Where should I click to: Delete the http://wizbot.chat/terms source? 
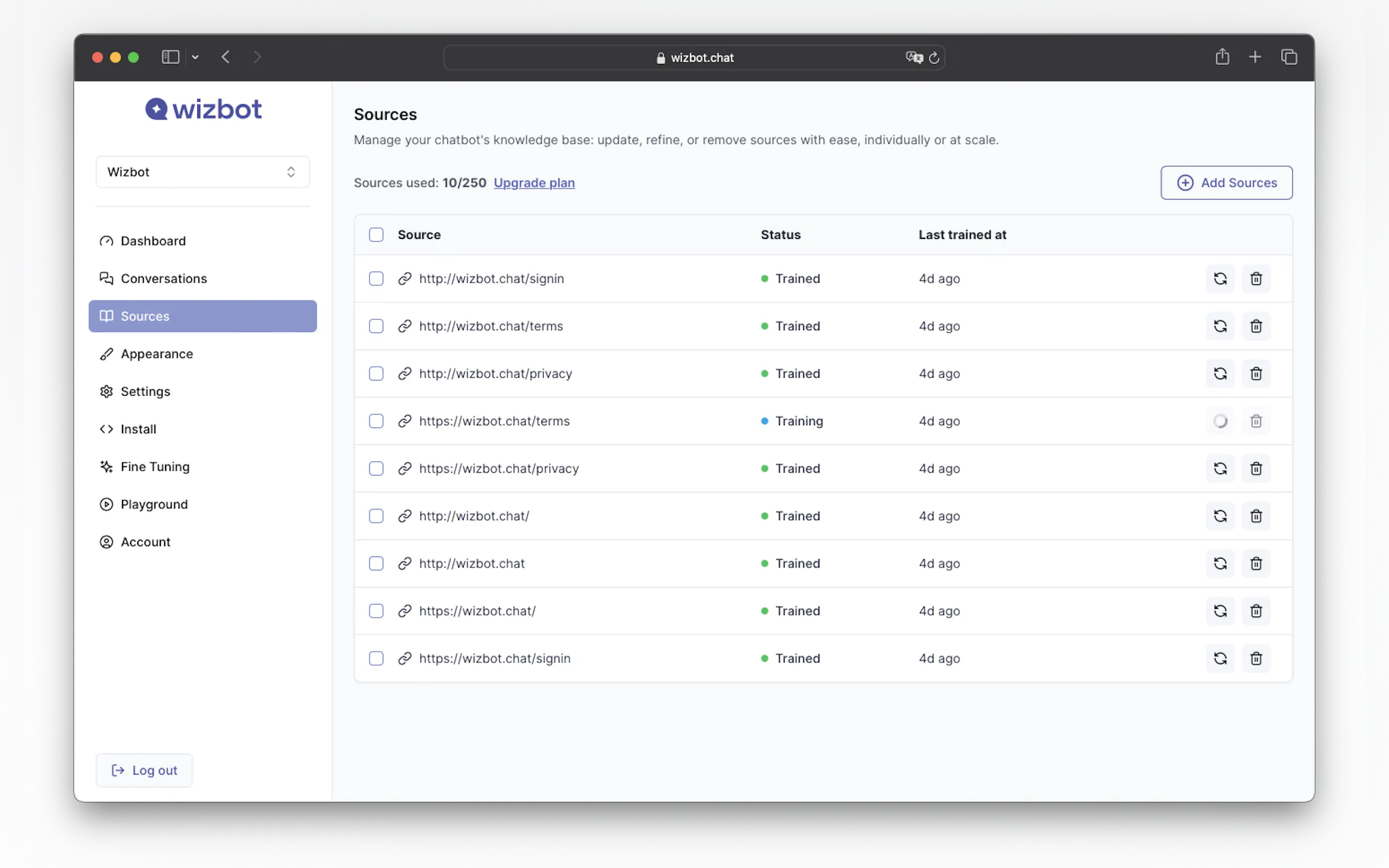(1256, 326)
